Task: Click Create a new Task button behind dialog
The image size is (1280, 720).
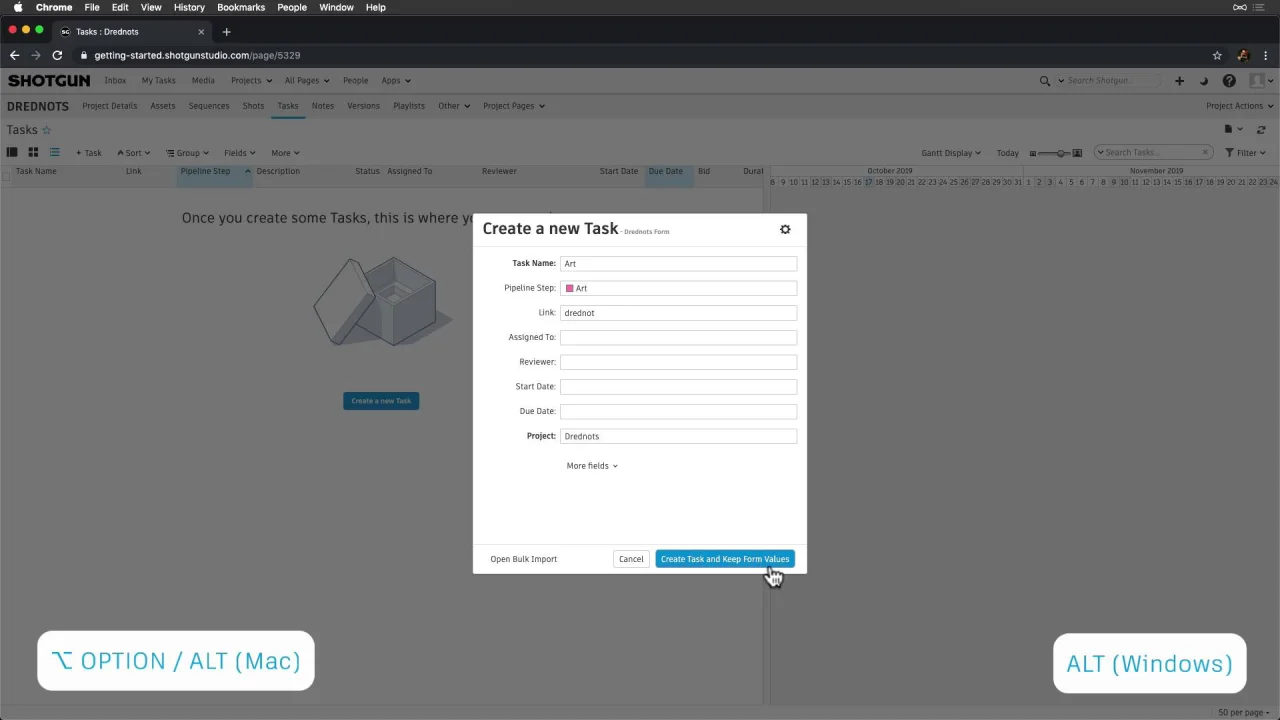Action: pos(381,401)
